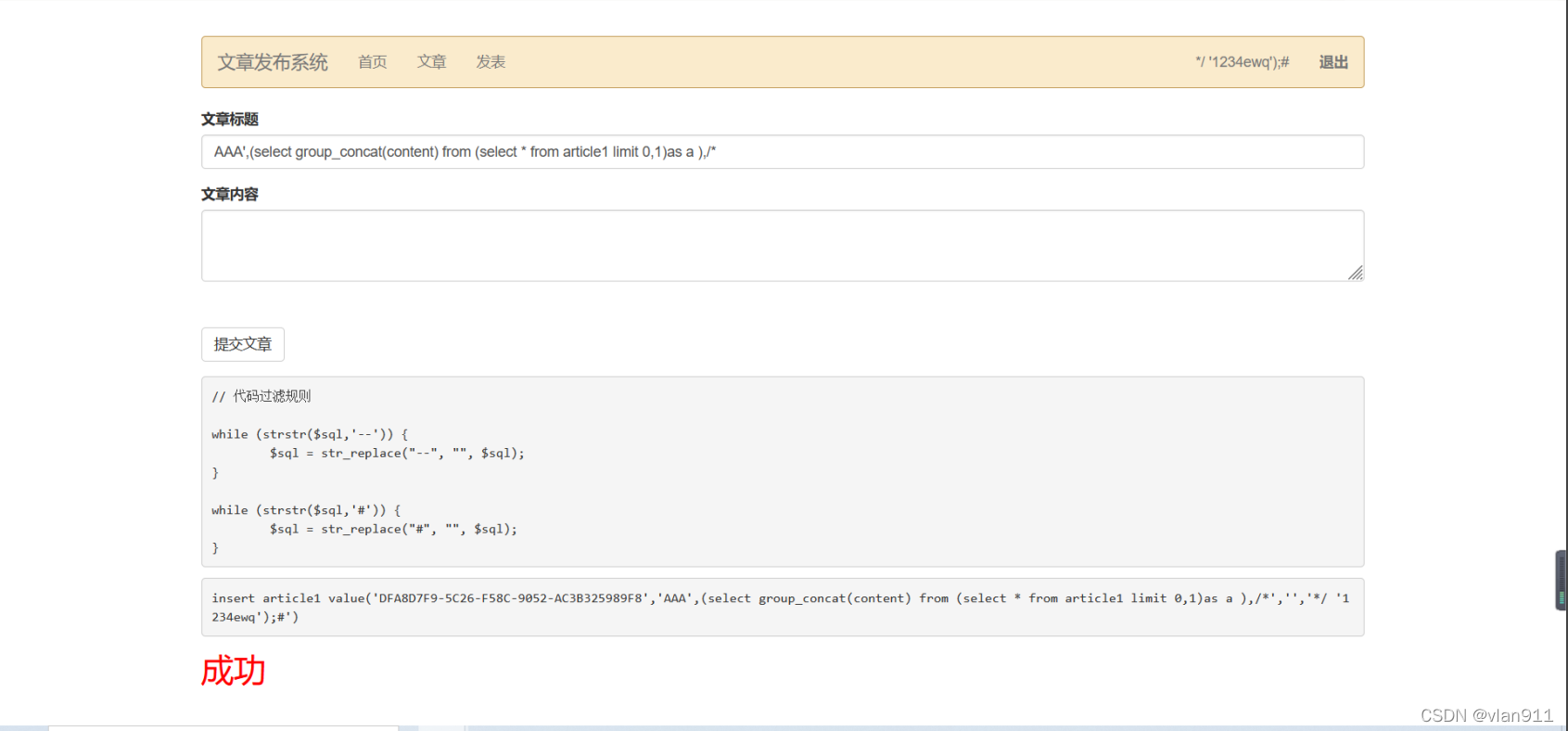Viewport: 1568px width, 731px height.
Task: Open the 首页 nav item
Action: coord(373,62)
